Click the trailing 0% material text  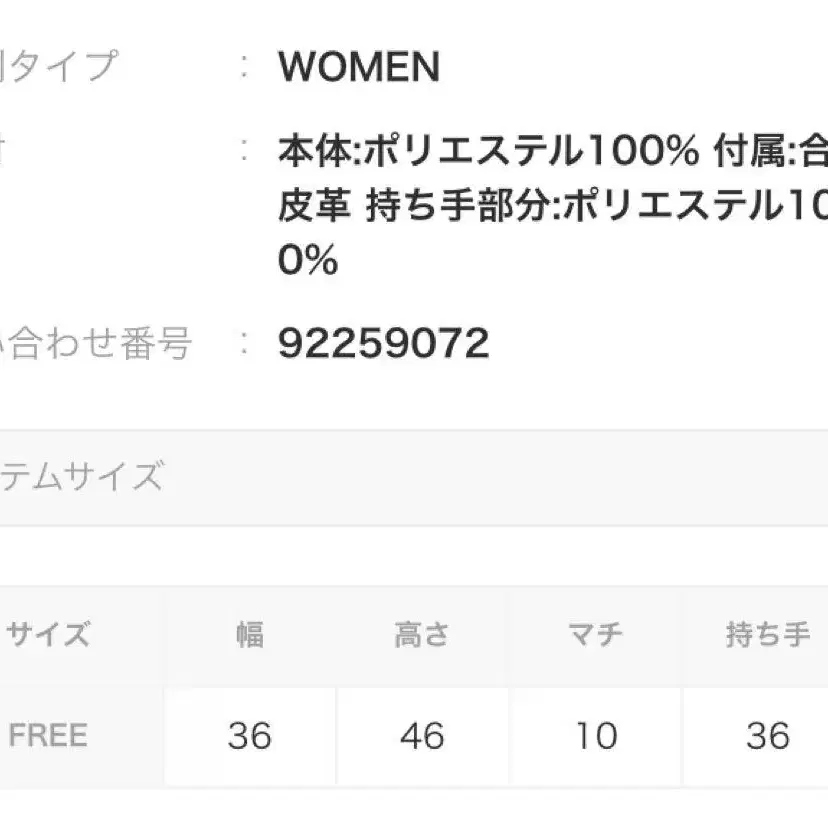pos(309,262)
